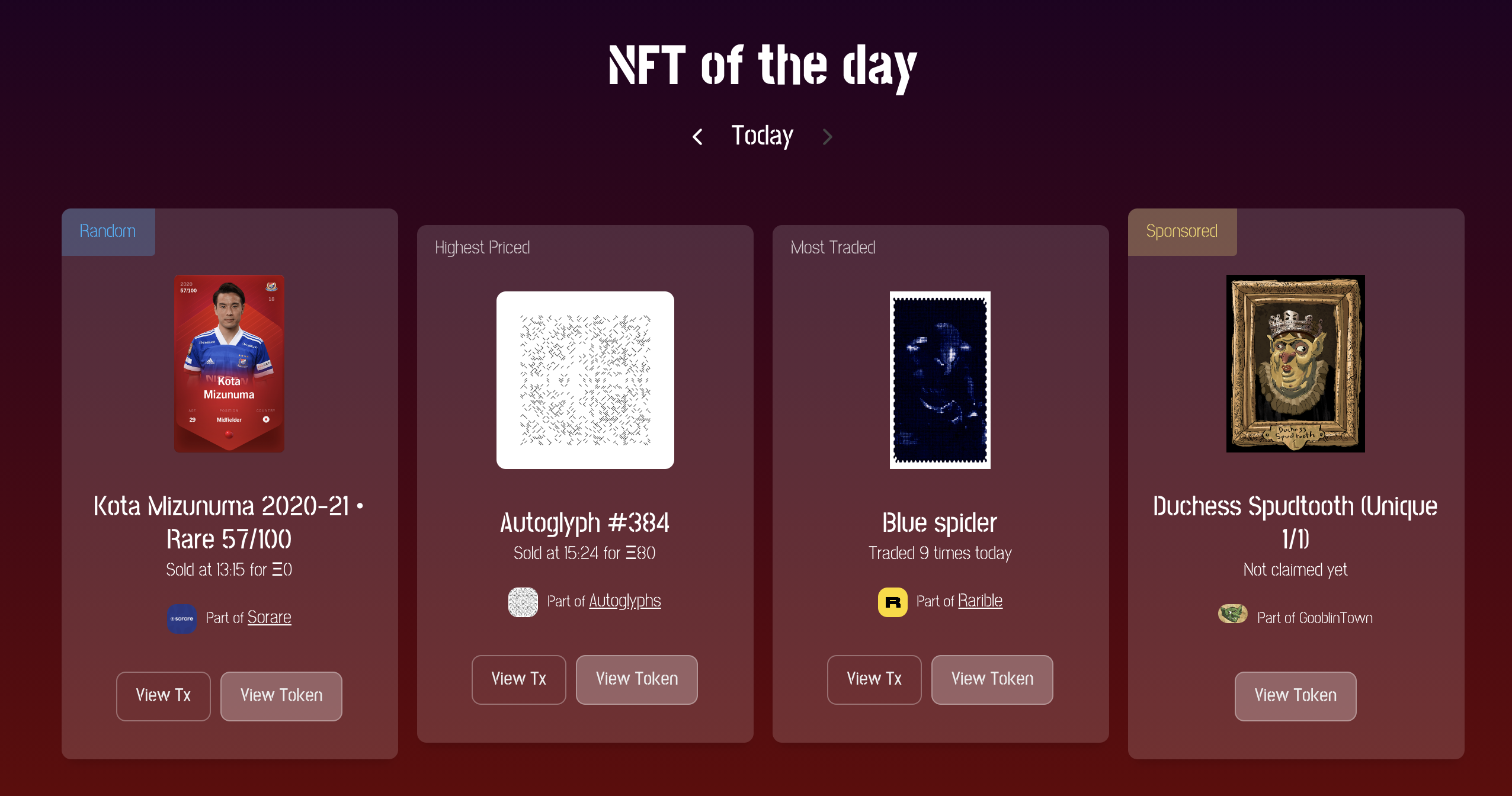The width and height of the screenshot is (1512, 796).
Task: Navigate to the next day
Action: click(828, 136)
